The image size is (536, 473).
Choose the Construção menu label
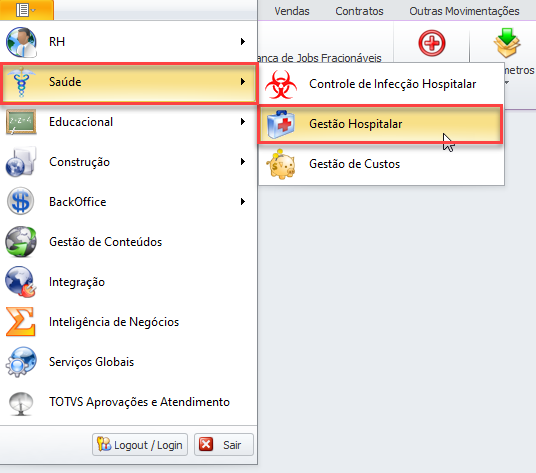(x=79, y=162)
